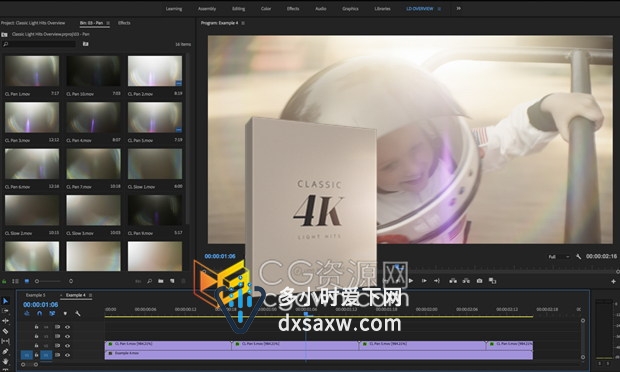The height and width of the screenshot is (372, 620).
Task: Switch to the Learning workspace
Action: click(x=174, y=9)
